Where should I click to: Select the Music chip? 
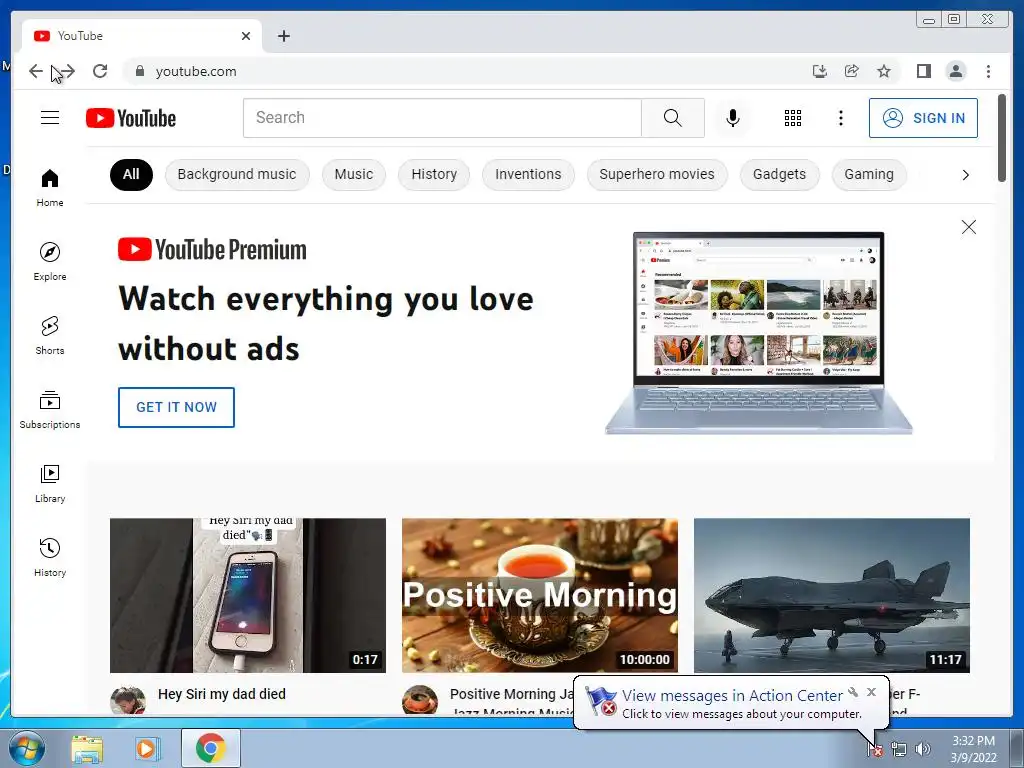pos(354,175)
